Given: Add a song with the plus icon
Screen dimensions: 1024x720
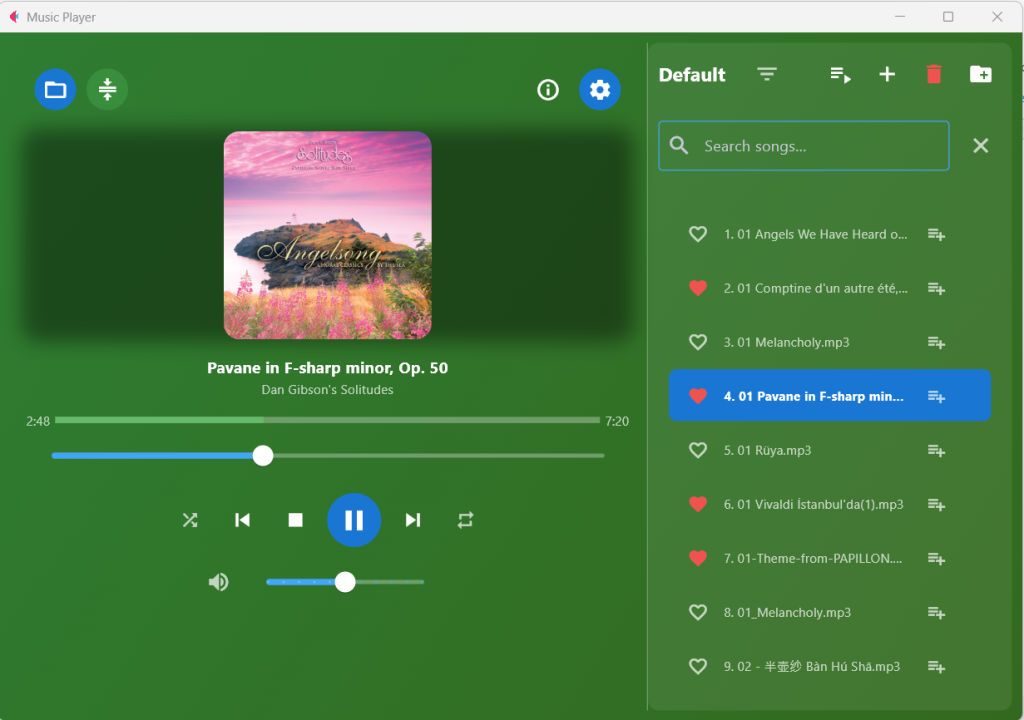Looking at the screenshot, I should click(887, 75).
